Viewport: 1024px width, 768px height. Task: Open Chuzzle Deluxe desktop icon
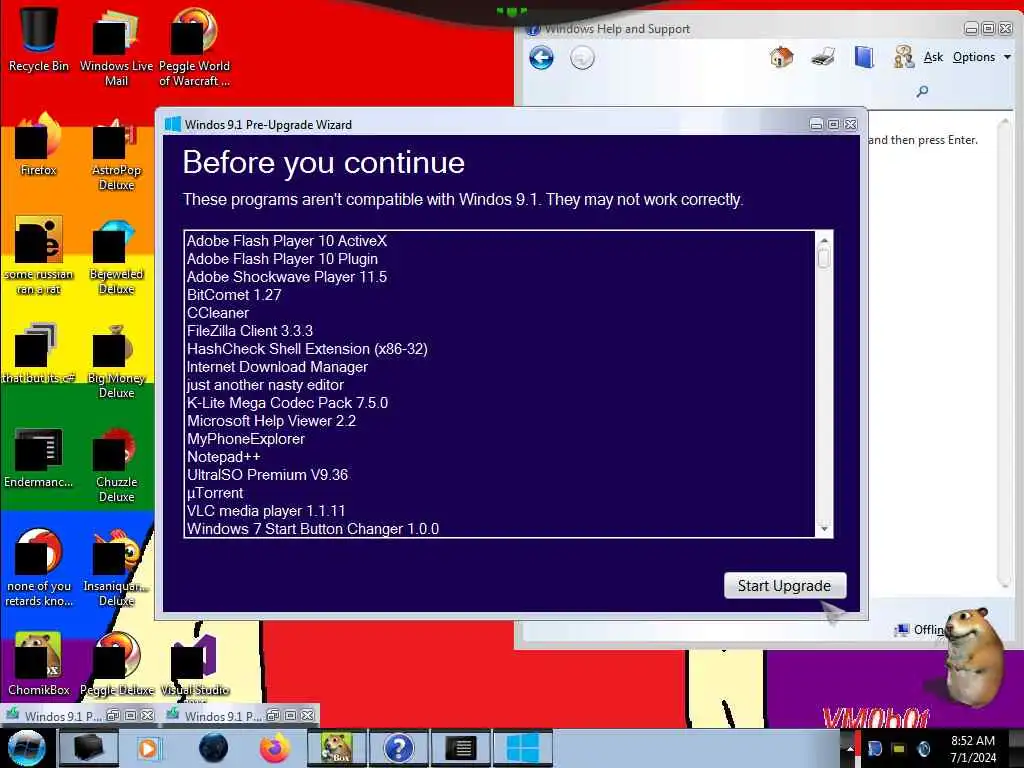(116, 464)
